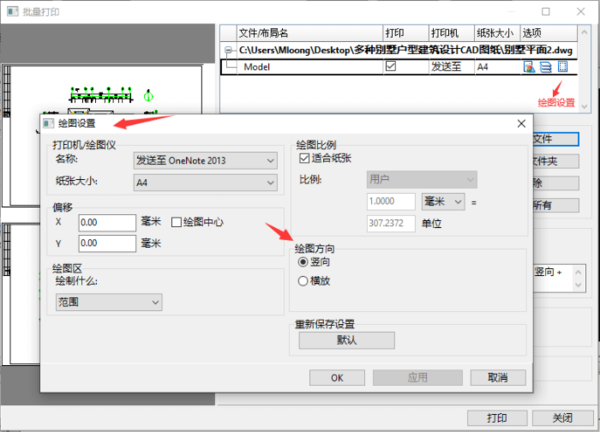Open the disabled scale user dropdown
The image size is (600, 432).
point(422,179)
